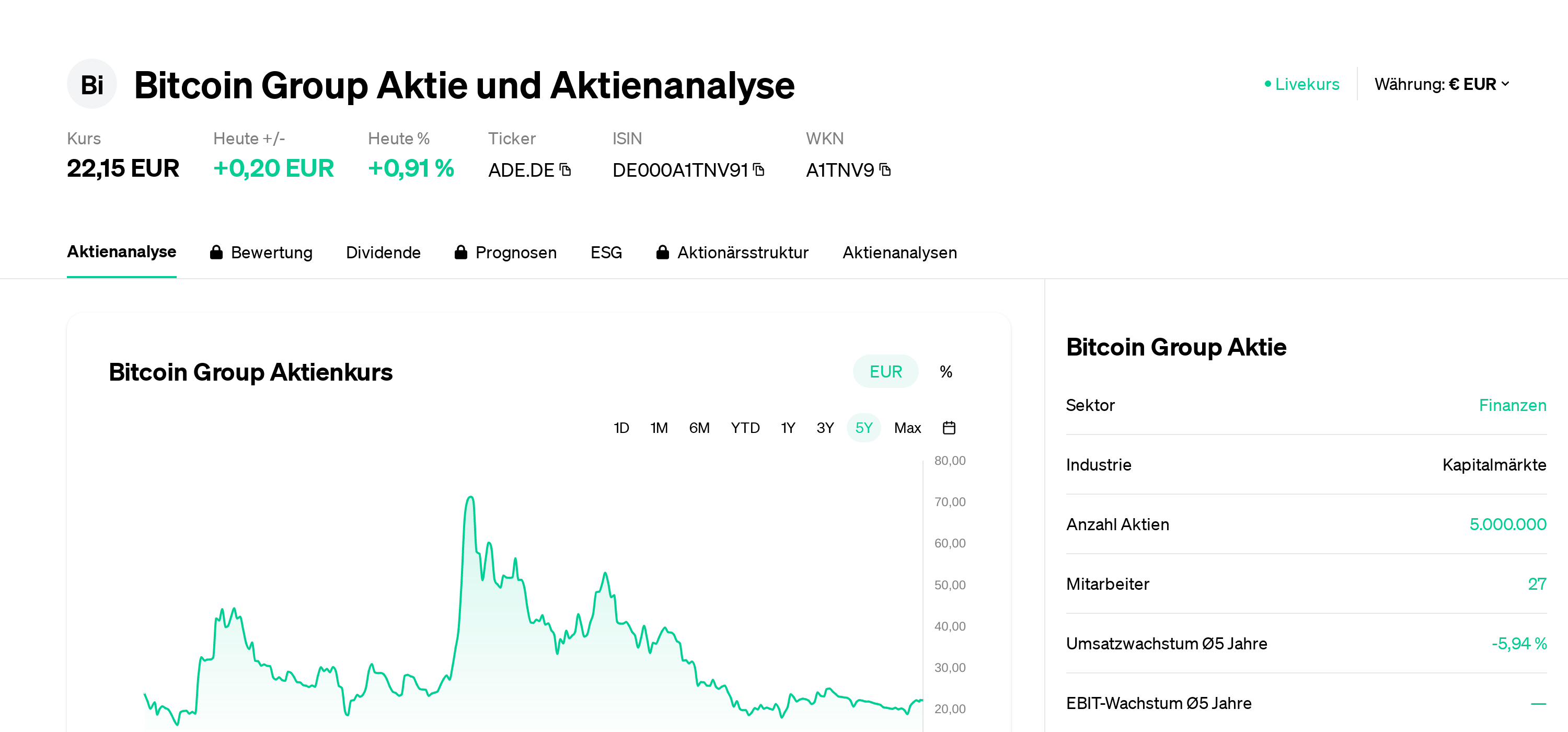Copy the WKN A1TNV9
The height and width of the screenshot is (732, 1568).
pos(886,170)
